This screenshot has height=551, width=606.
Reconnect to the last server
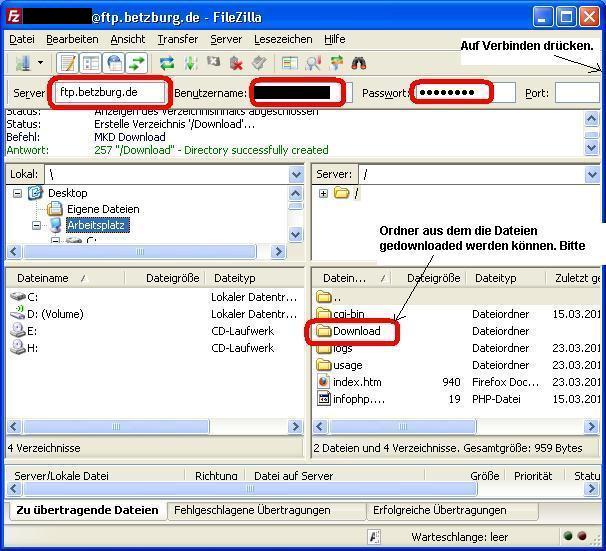(259, 63)
